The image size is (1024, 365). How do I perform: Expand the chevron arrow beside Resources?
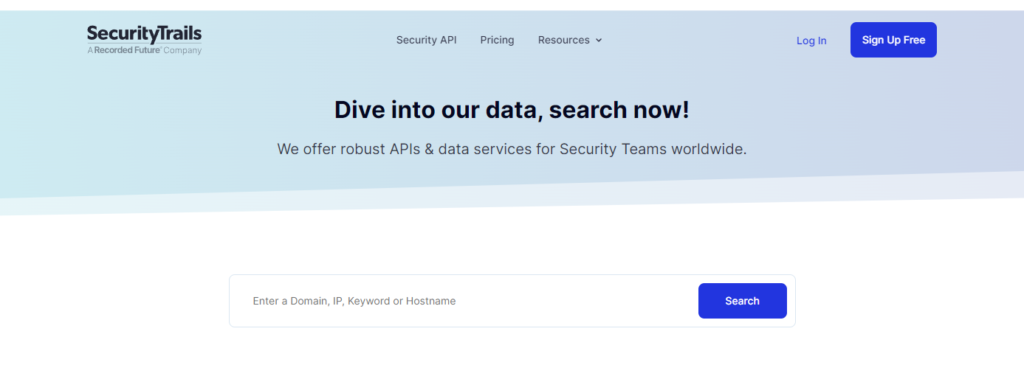click(x=599, y=40)
